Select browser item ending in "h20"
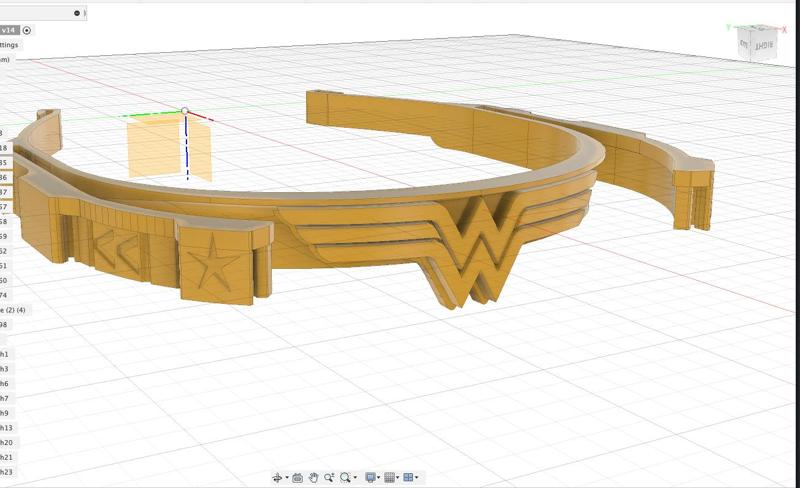The image size is (800, 488). (x=6, y=443)
